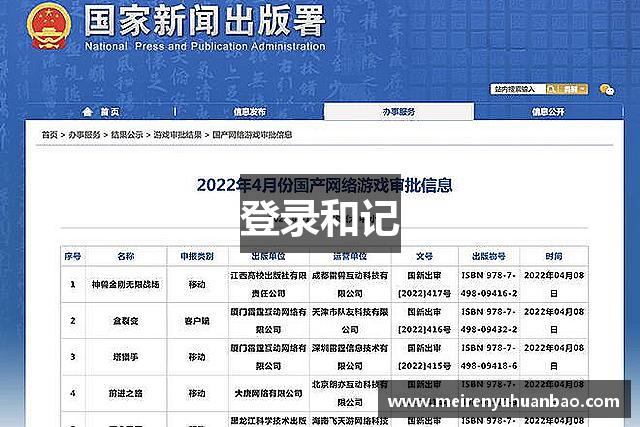Viewport: 640px width, 427px height.
Task: Click publisher 大唐网络有限公司
Action: 268,394
